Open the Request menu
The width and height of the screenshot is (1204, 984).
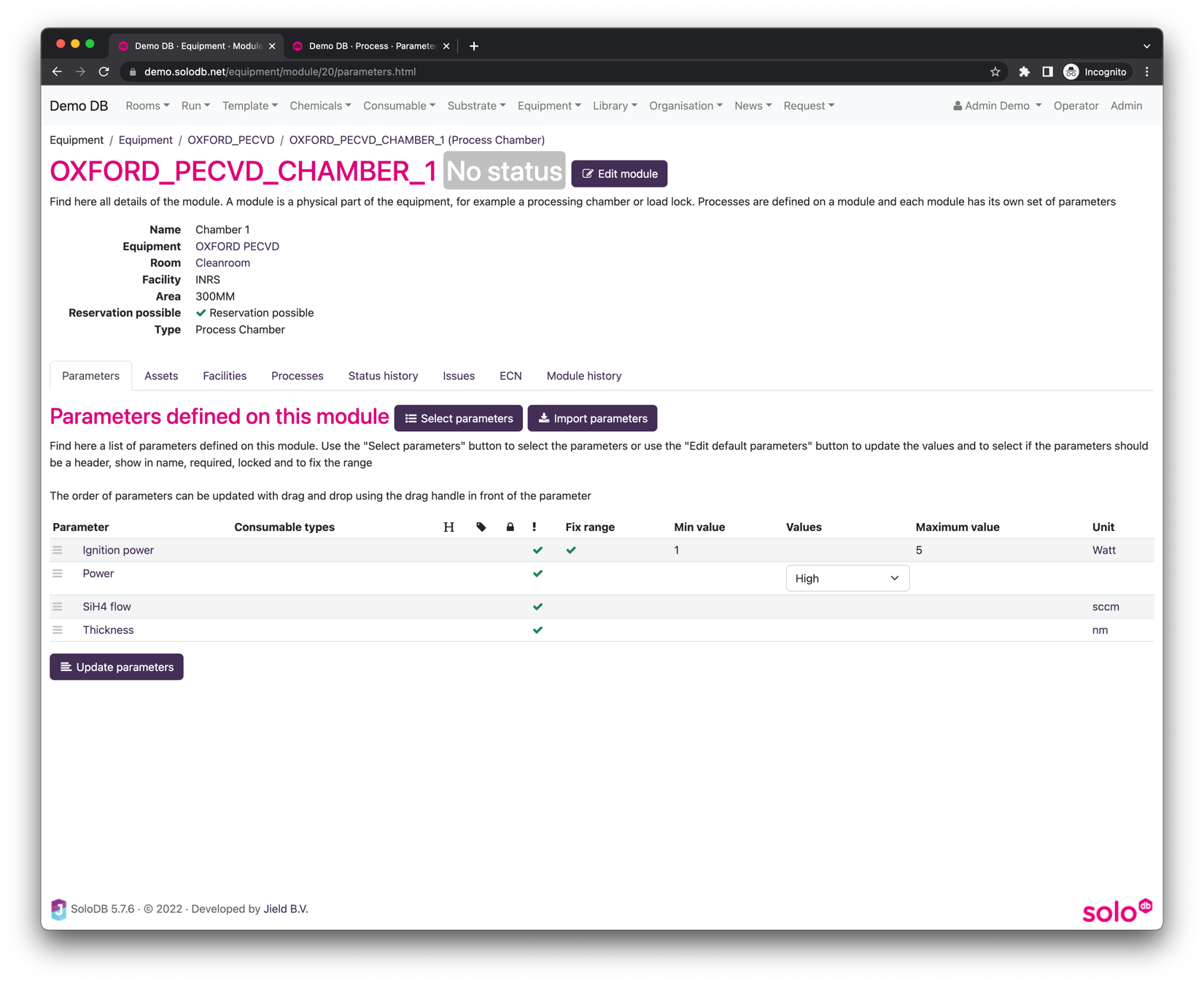(x=809, y=106)
